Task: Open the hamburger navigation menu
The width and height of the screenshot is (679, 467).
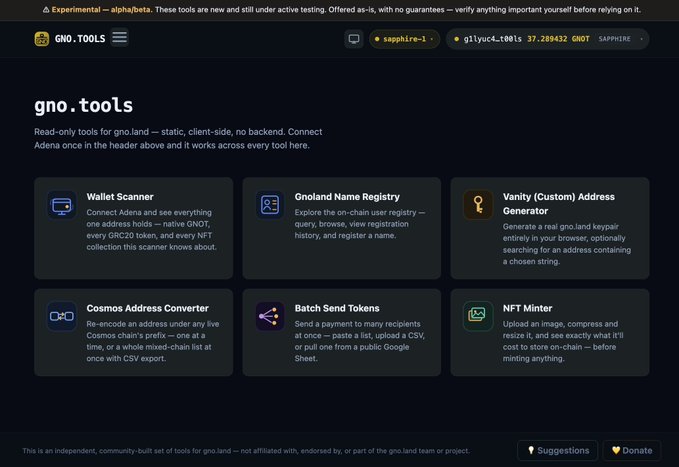Action: click(120, 38)
